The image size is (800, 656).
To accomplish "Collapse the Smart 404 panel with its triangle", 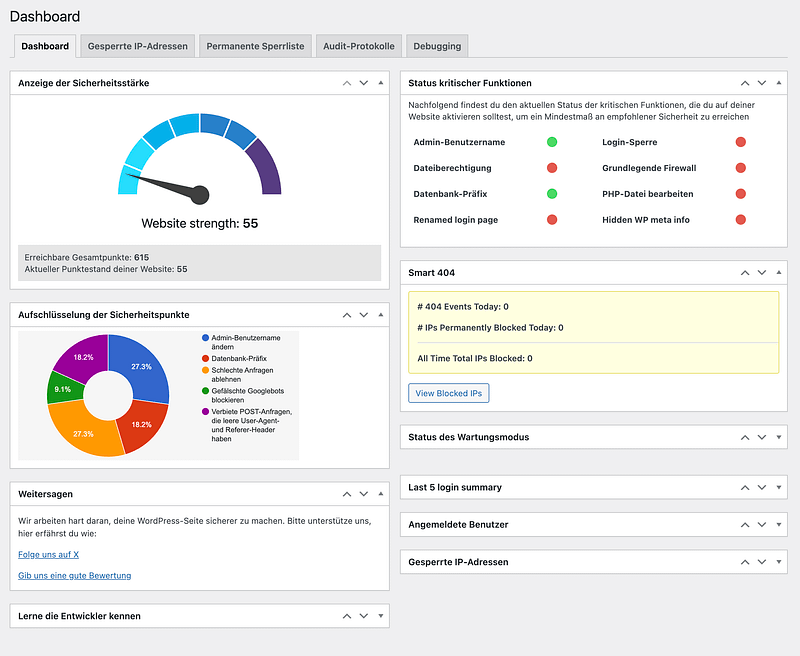I will pos(778,272).
